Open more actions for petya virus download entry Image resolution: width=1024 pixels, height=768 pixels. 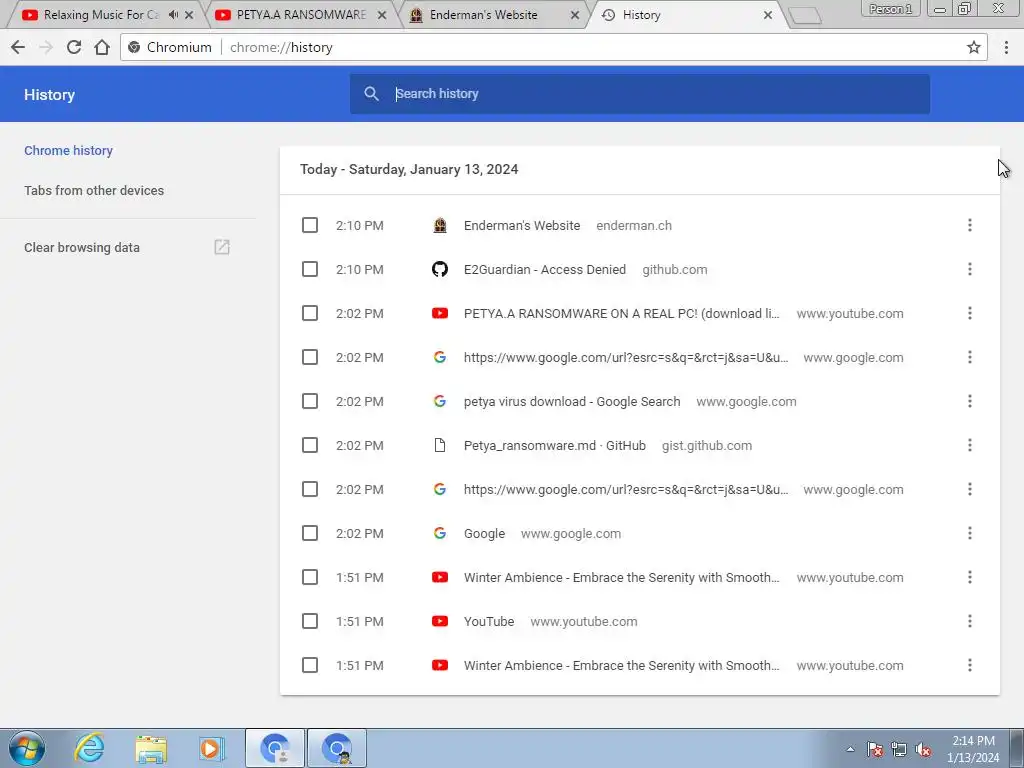pyautogui.click(x=969, y=401)
